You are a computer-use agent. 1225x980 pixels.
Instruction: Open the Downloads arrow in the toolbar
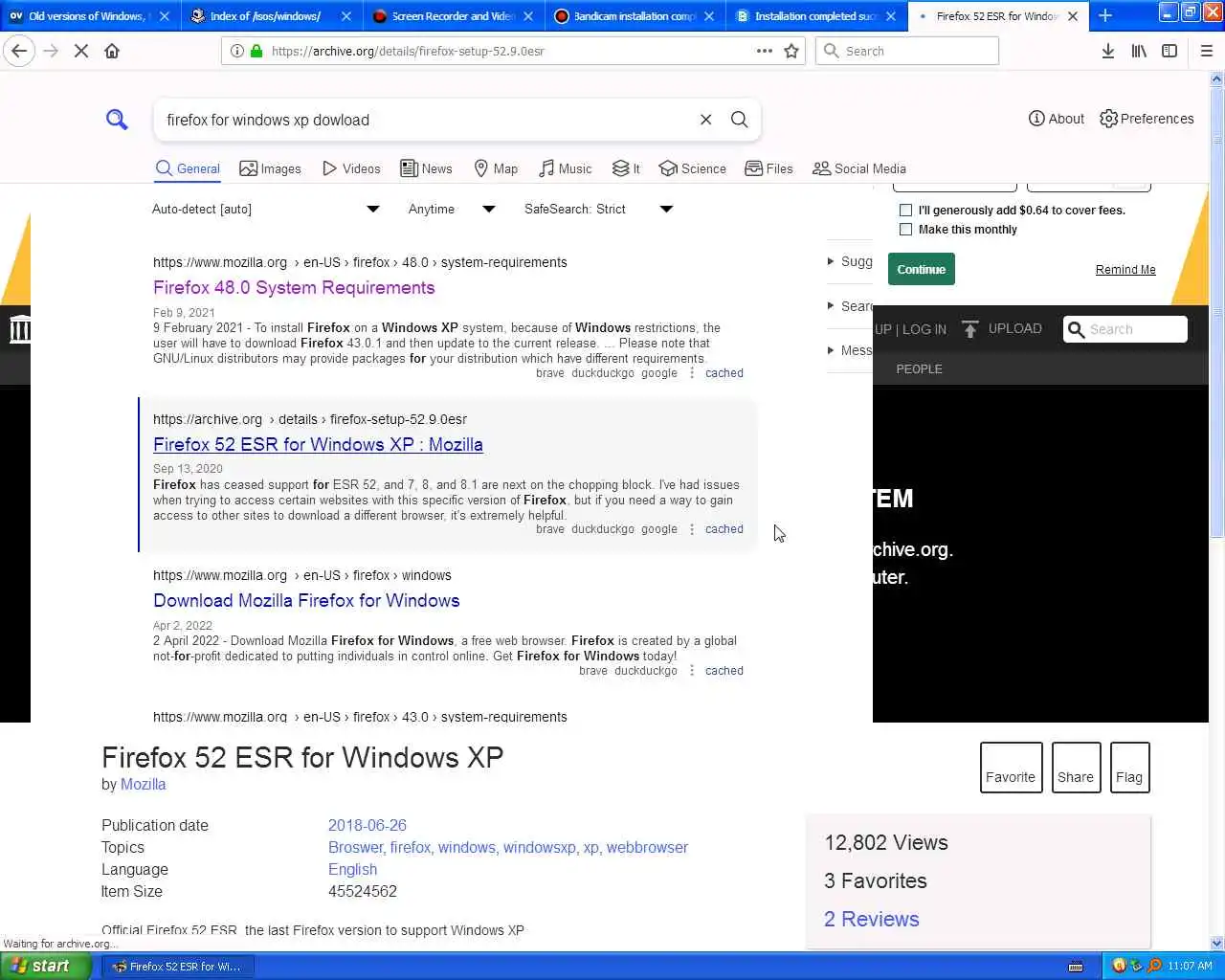(x=1107, y=51)
